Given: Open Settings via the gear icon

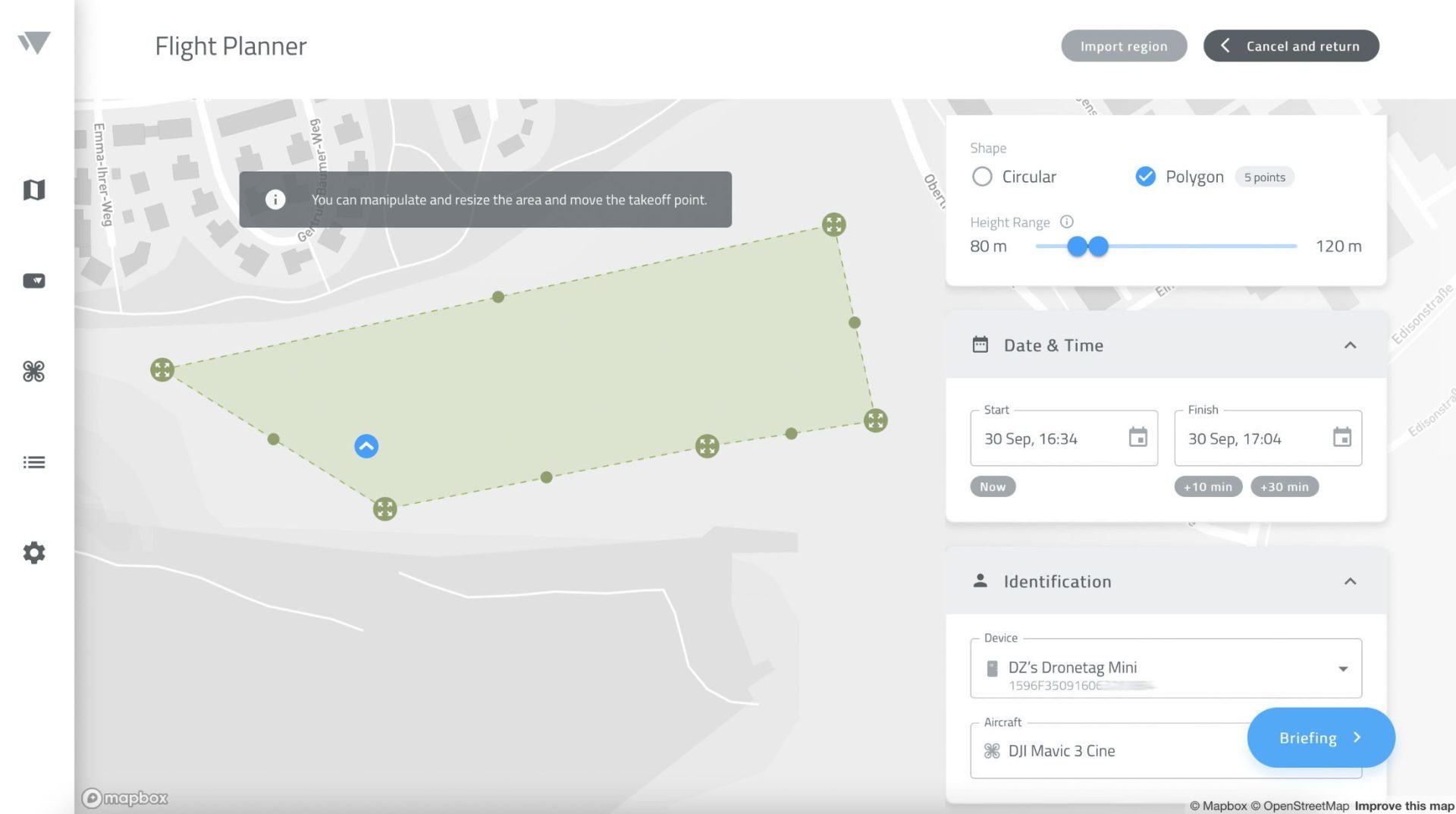Looking at the screenshot, I should point(33,553).
